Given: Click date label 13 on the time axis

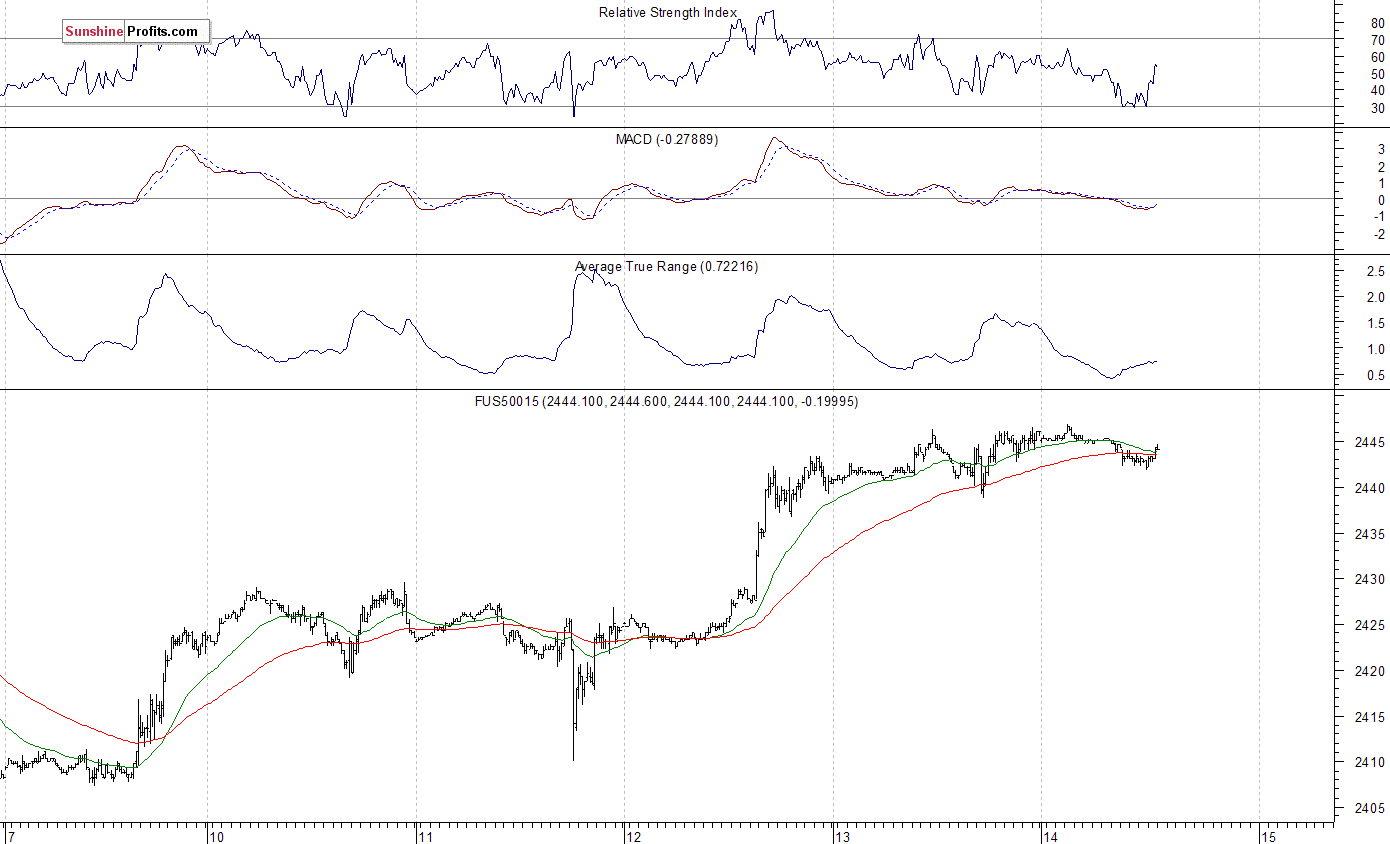Looking at the screenshot, I should click(x=842, y=835).
